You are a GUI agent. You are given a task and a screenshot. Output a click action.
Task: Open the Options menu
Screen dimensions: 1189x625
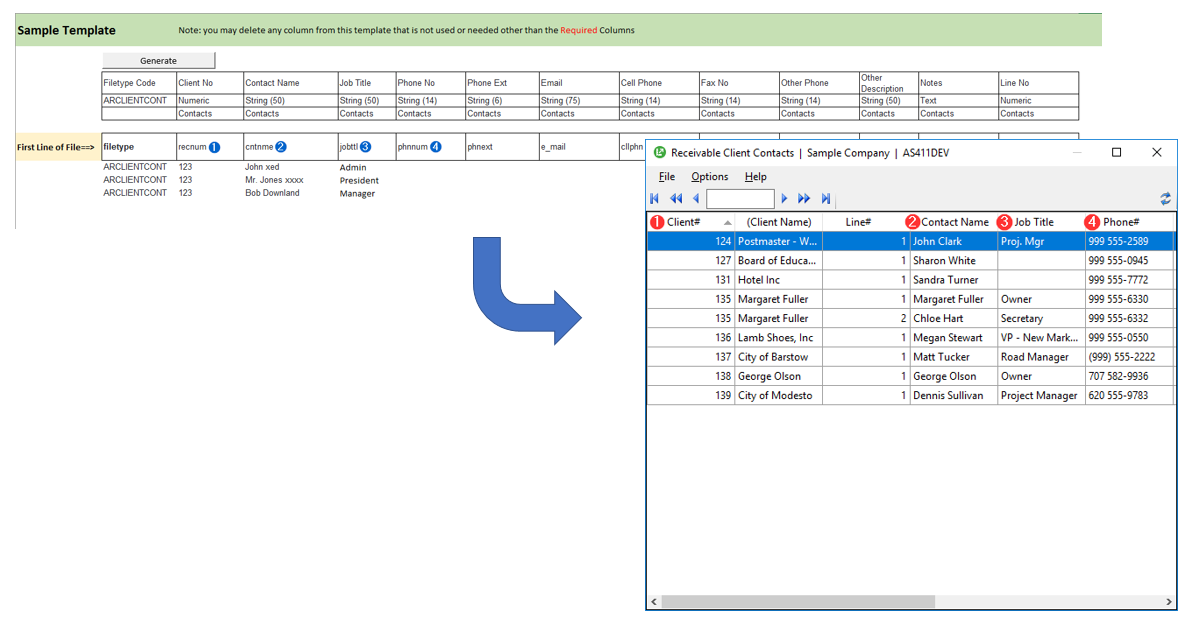(x=710, y=177)
